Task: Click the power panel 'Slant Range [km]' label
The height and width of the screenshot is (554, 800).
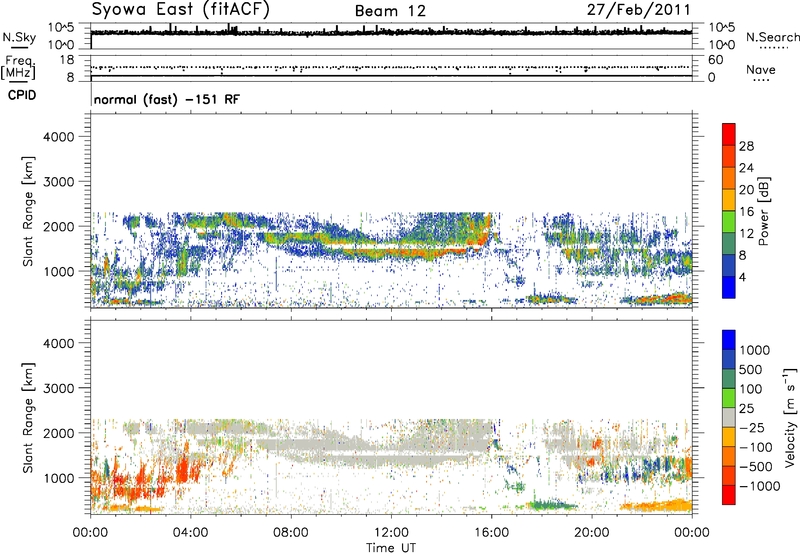Action: [x=28, y=211]
